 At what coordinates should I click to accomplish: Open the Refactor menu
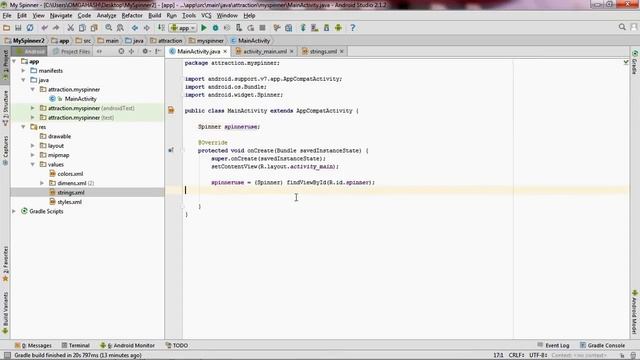132,16
